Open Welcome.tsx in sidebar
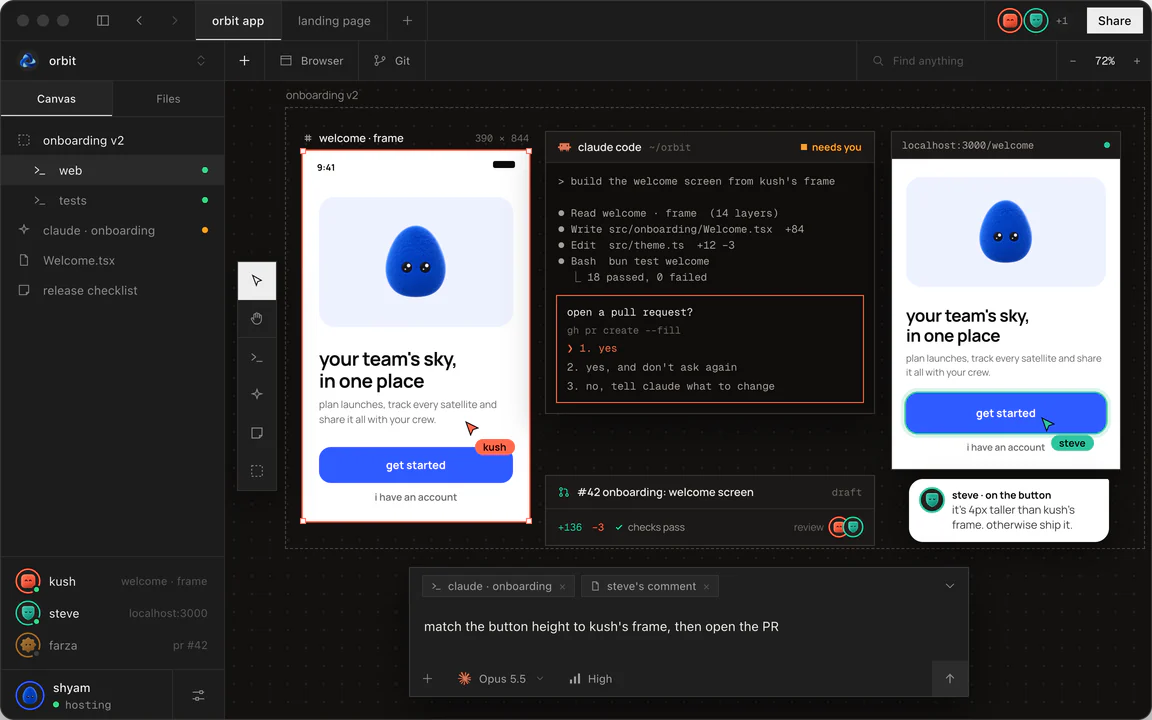Viewport: 1152px width, 720px height. coord(112,261)
